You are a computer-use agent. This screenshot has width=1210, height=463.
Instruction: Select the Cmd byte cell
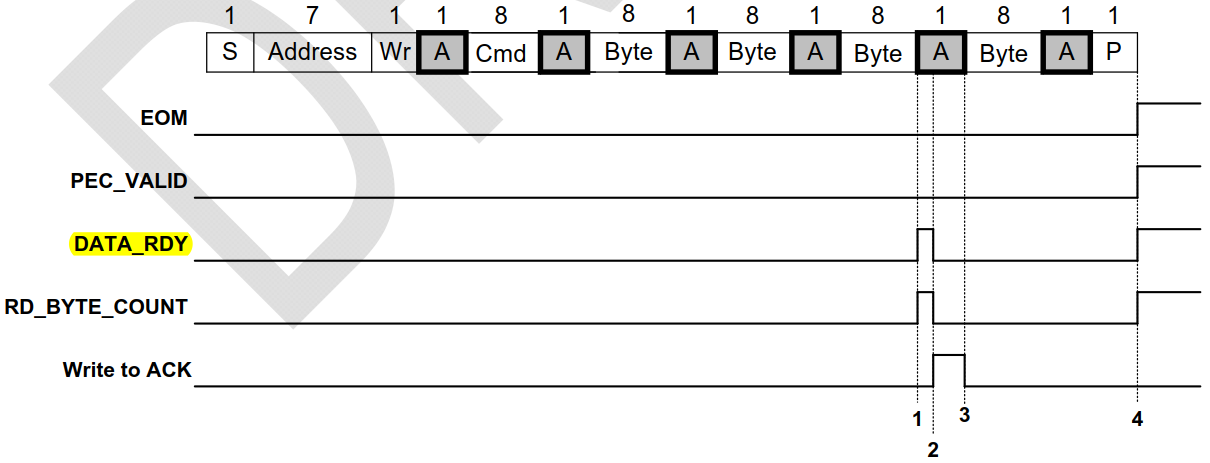pyautogui.click(x=501, y=52)
